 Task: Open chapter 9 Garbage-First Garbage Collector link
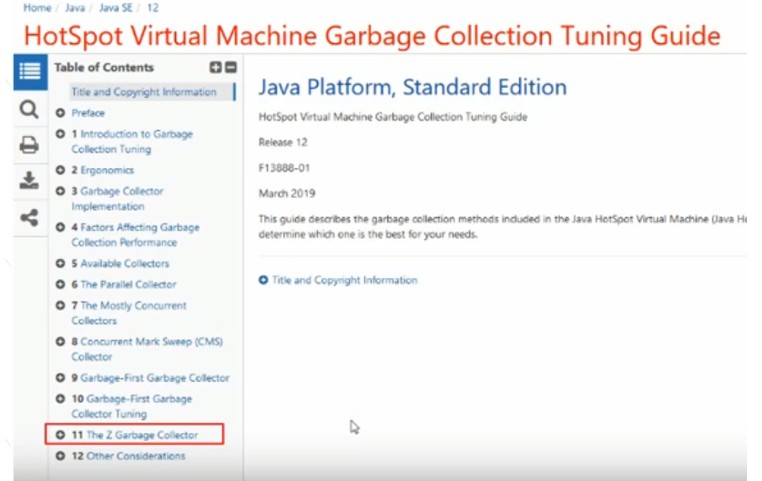(155, 378)
